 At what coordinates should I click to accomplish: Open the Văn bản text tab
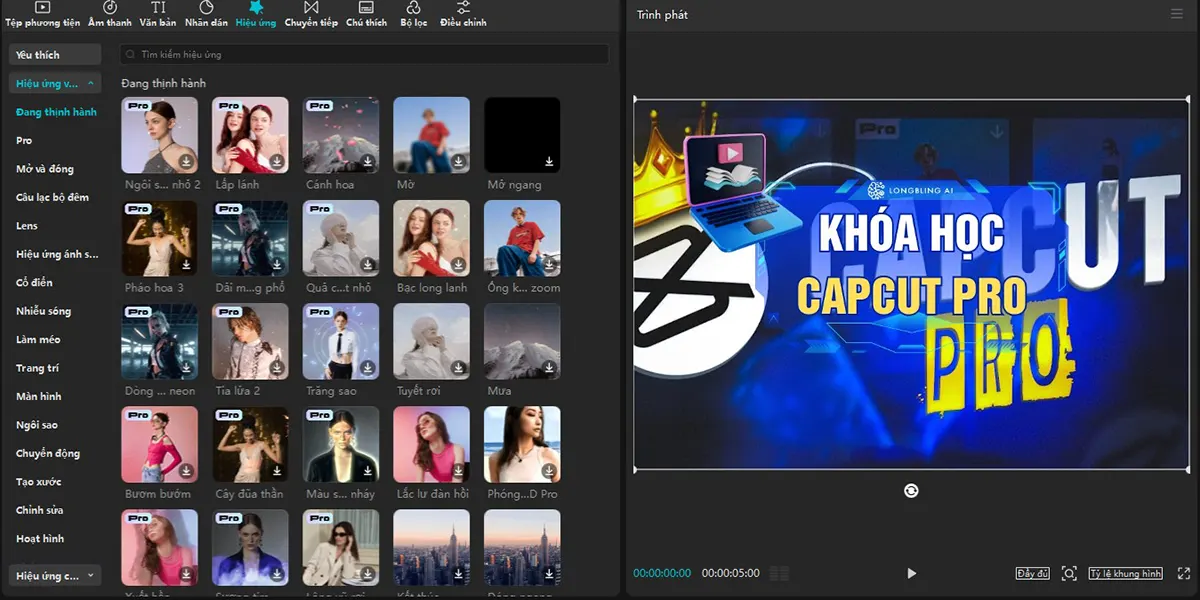[158, 14]
